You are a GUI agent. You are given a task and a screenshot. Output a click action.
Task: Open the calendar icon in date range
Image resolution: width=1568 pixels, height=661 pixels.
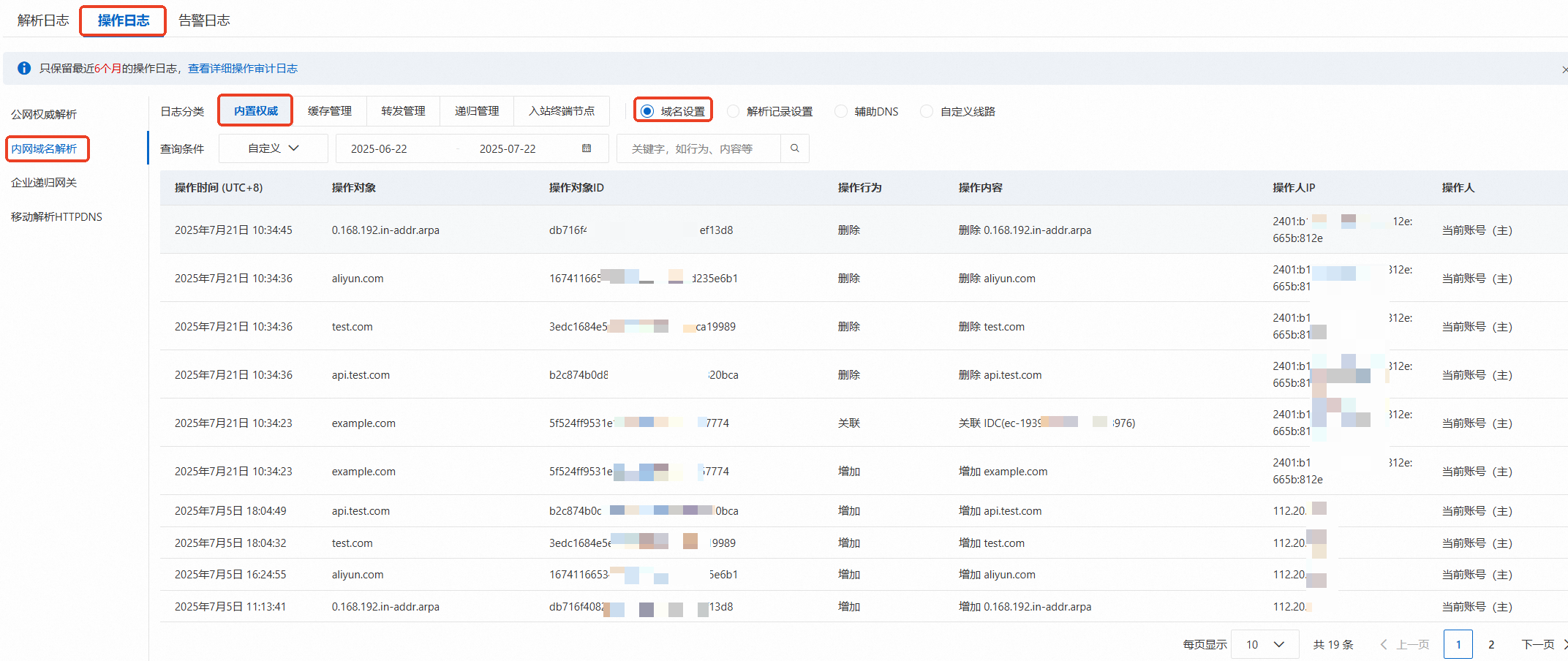point(587,148)
